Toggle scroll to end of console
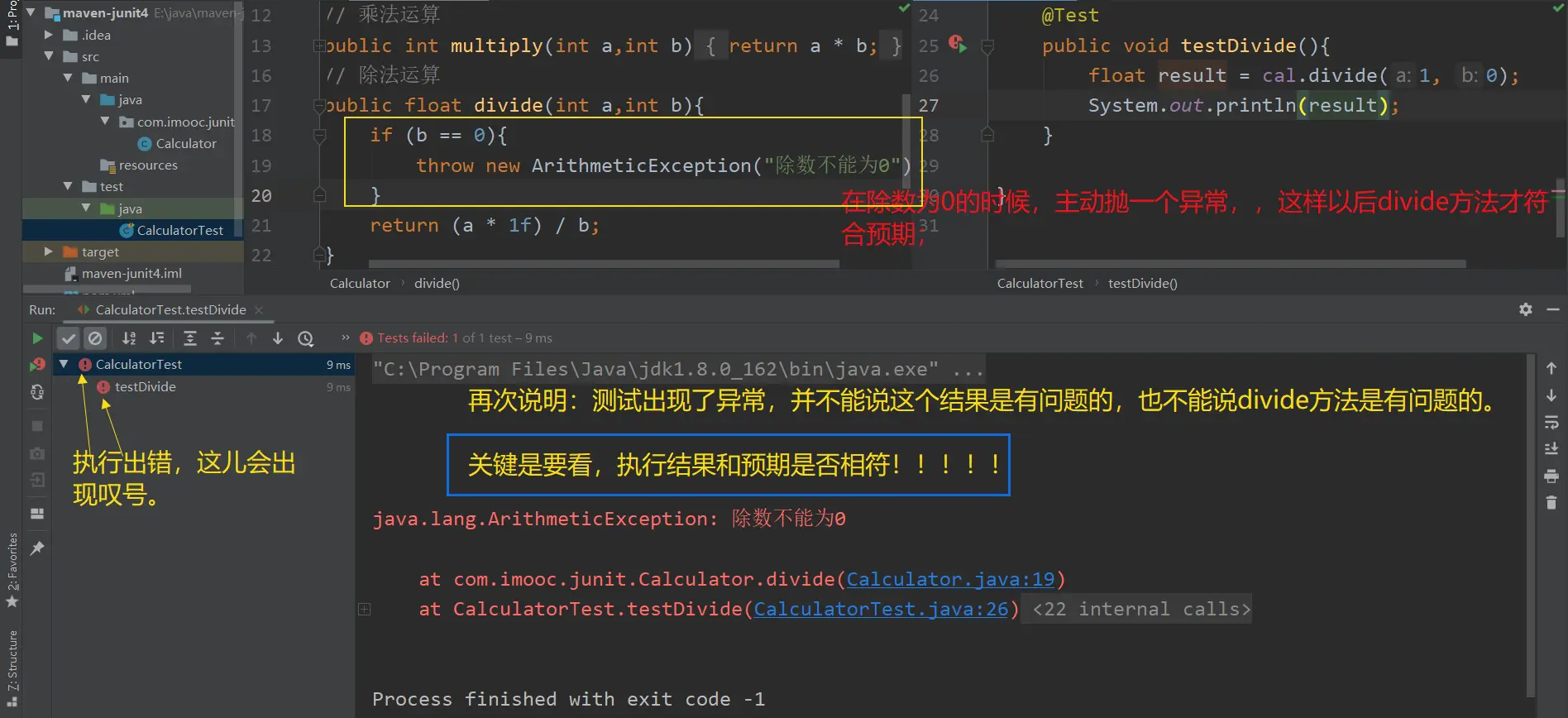The width and height of the screenshot is (1568, 718). (x=1551, y=449)
